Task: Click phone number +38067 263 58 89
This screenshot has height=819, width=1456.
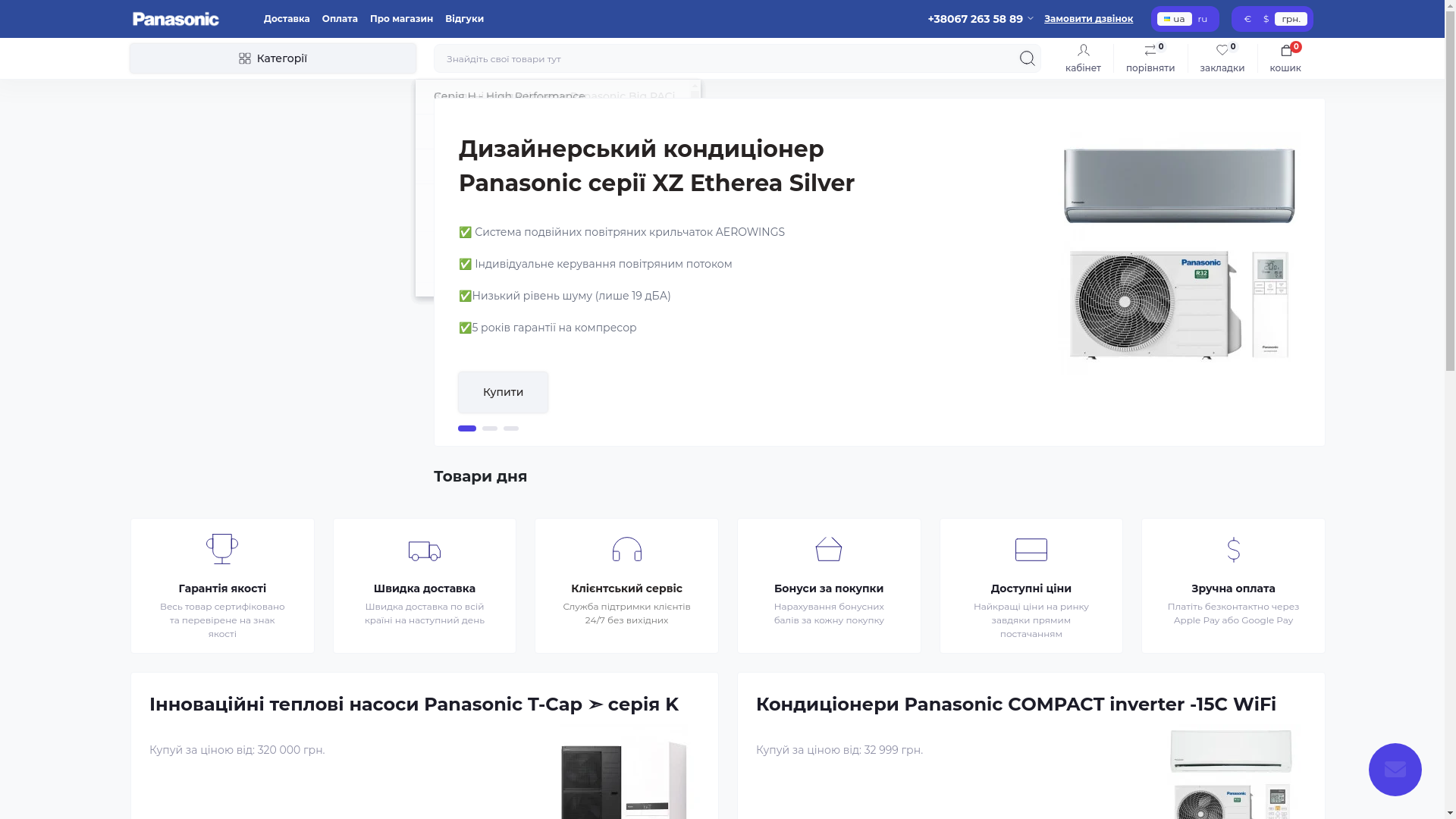Action: coord(975,19)
